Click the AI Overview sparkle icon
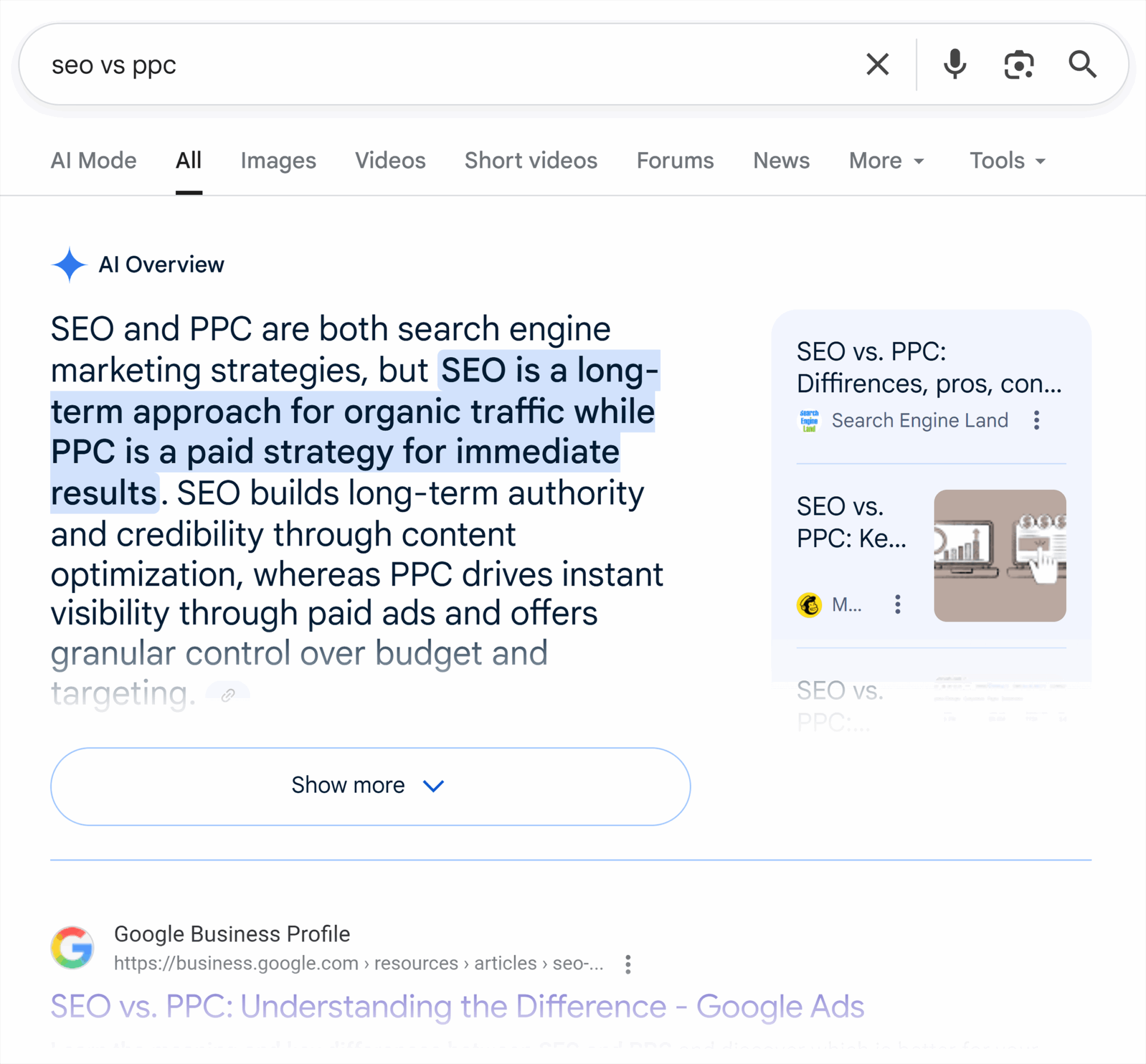1146x1064 pixels. [x=69, y=265]
